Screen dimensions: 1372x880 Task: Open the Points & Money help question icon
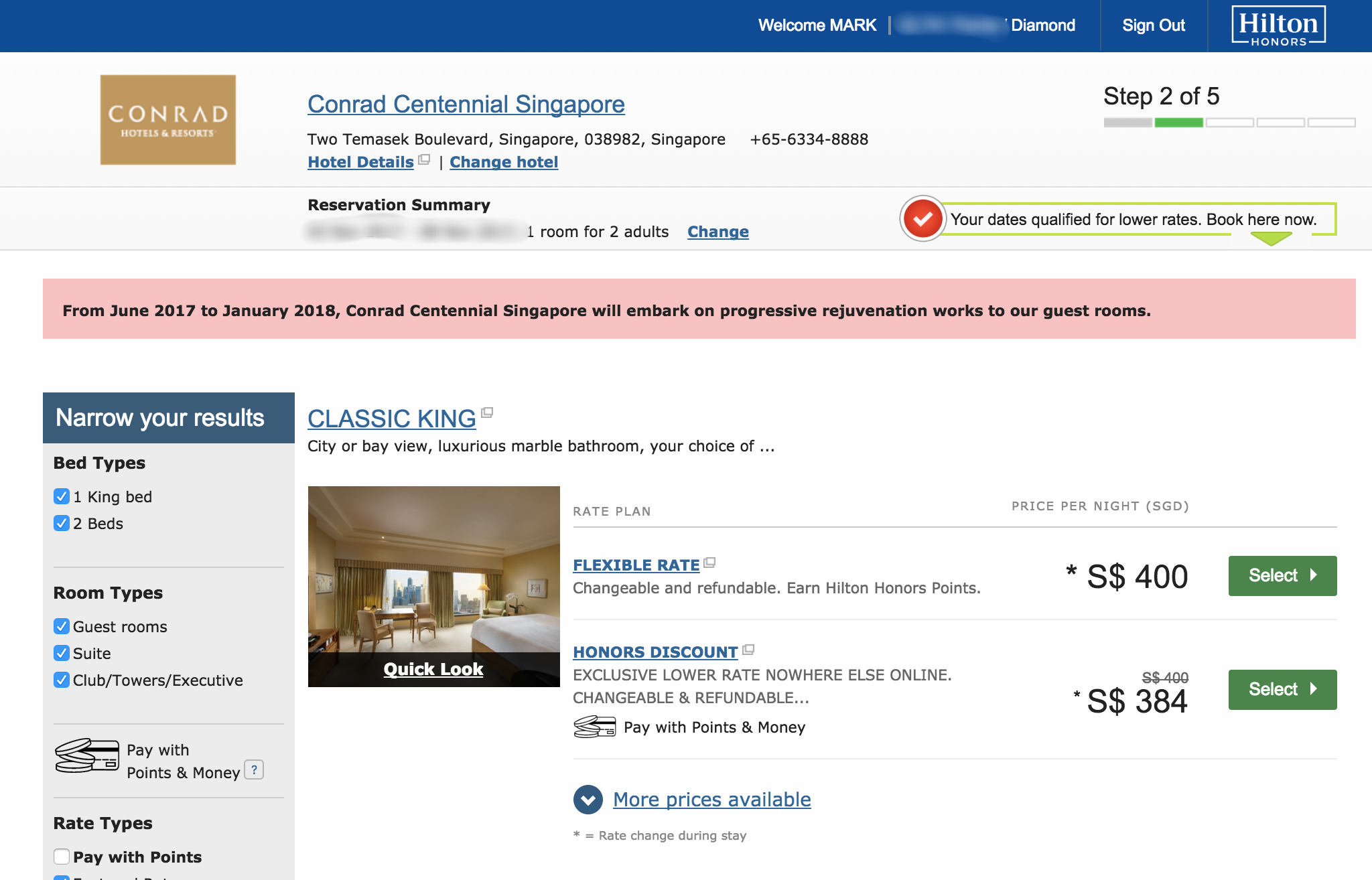point(254,770)
